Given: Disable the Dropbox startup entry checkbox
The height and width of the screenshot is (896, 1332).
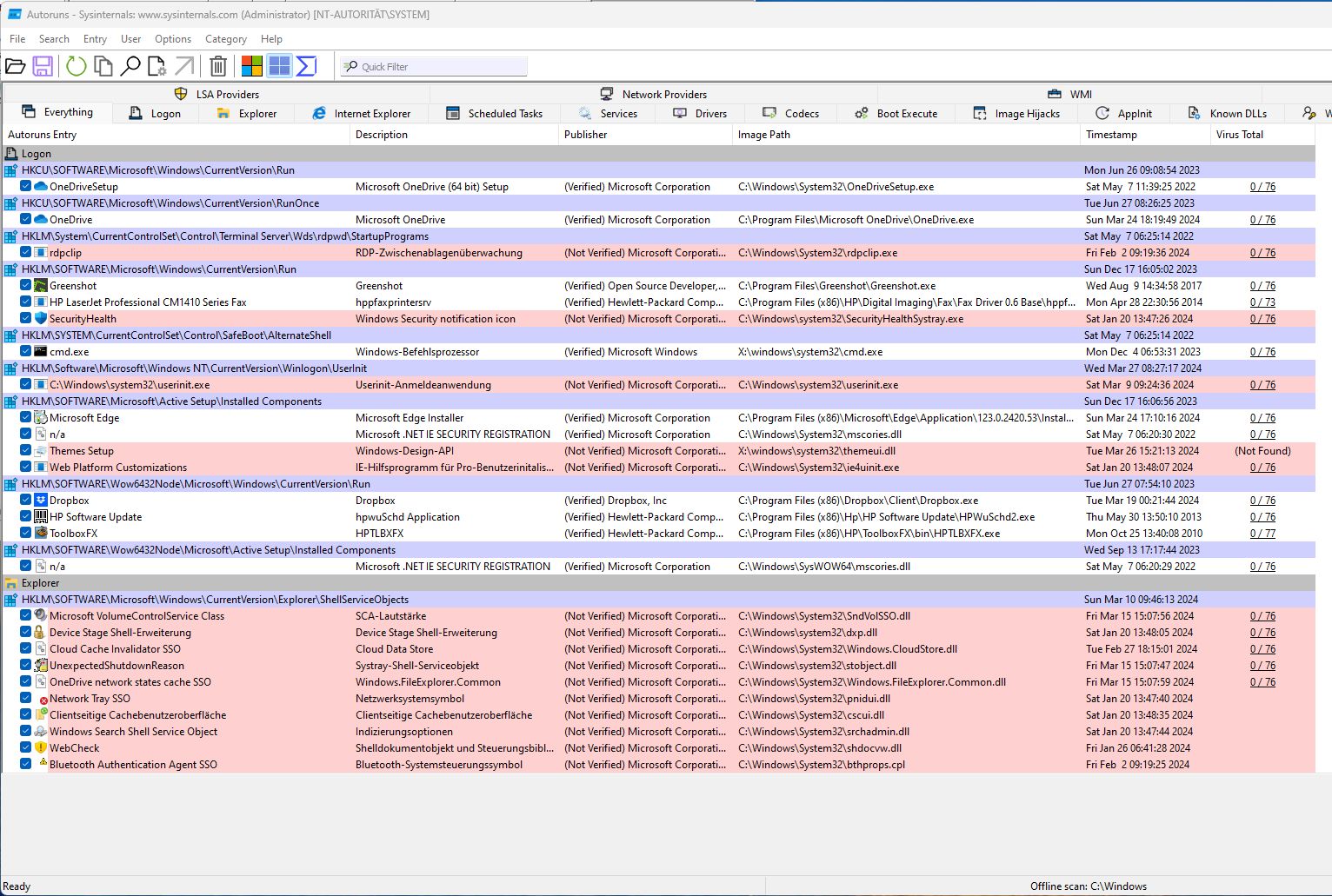Looking at the screenshot, I should [26, 501].
